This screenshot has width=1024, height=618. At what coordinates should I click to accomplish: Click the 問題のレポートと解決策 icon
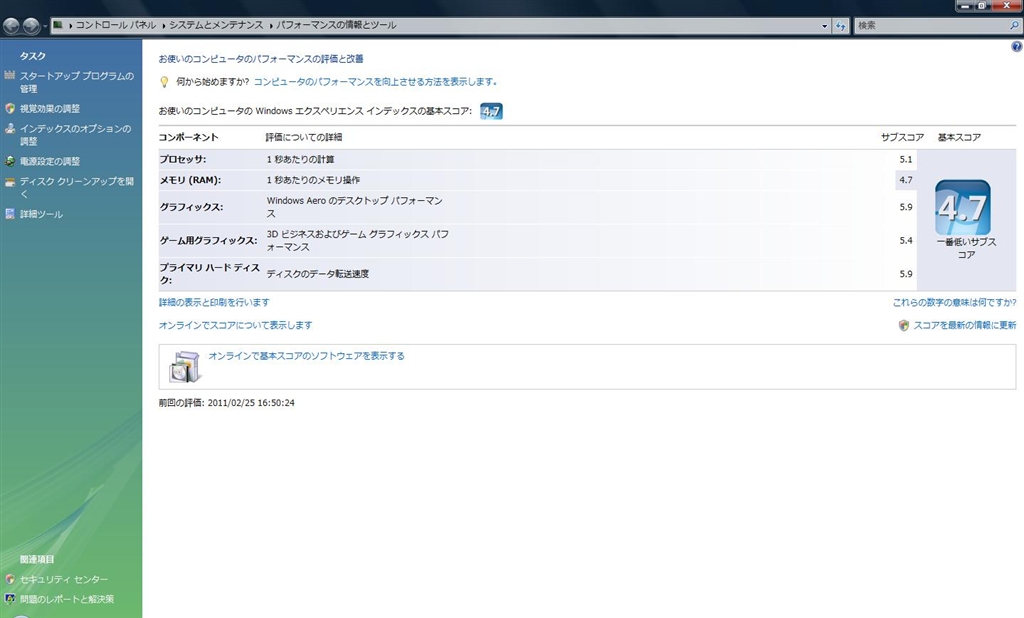pyautogui.click(x=9, y=598)
